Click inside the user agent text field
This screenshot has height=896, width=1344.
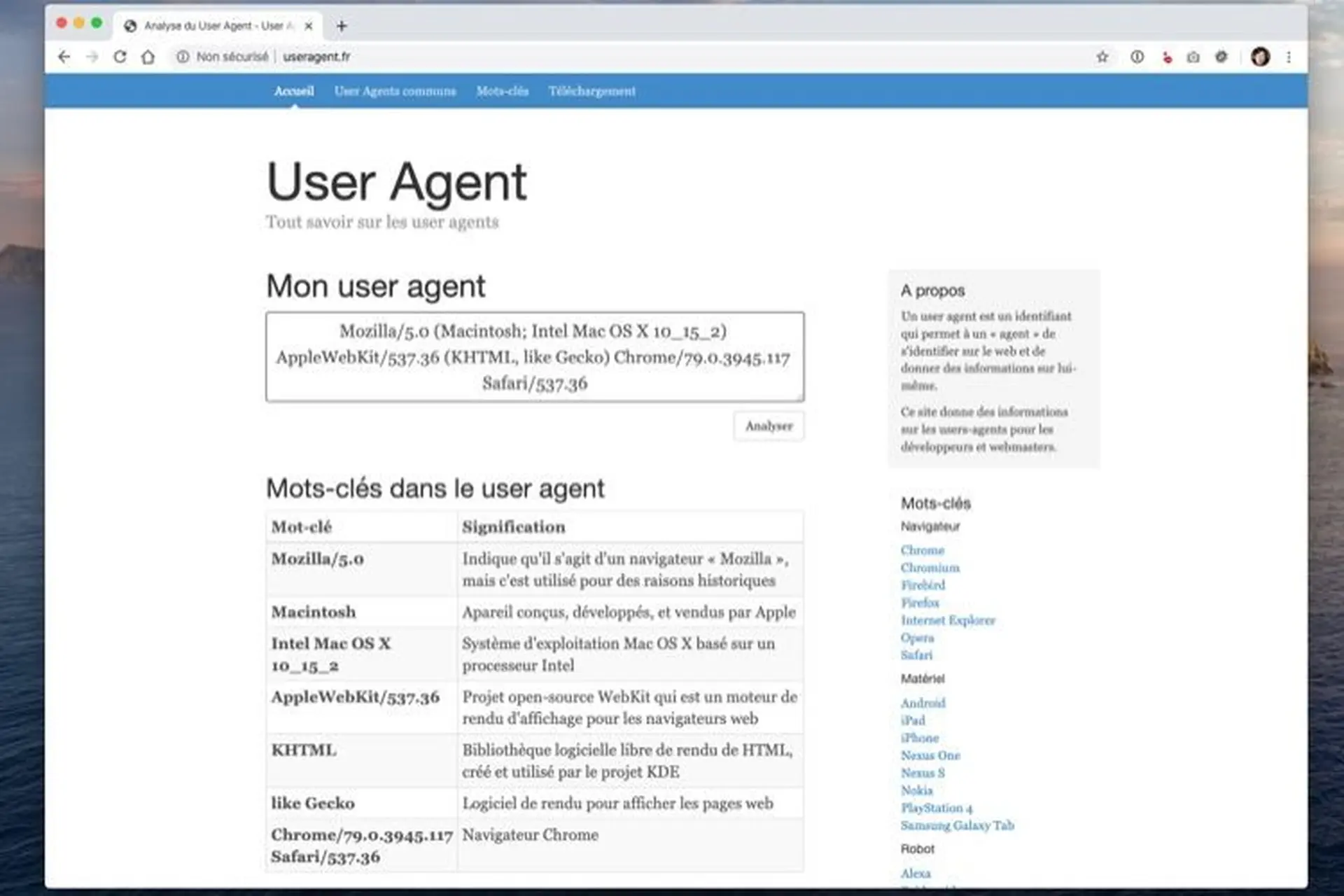(x=534, y=358)
